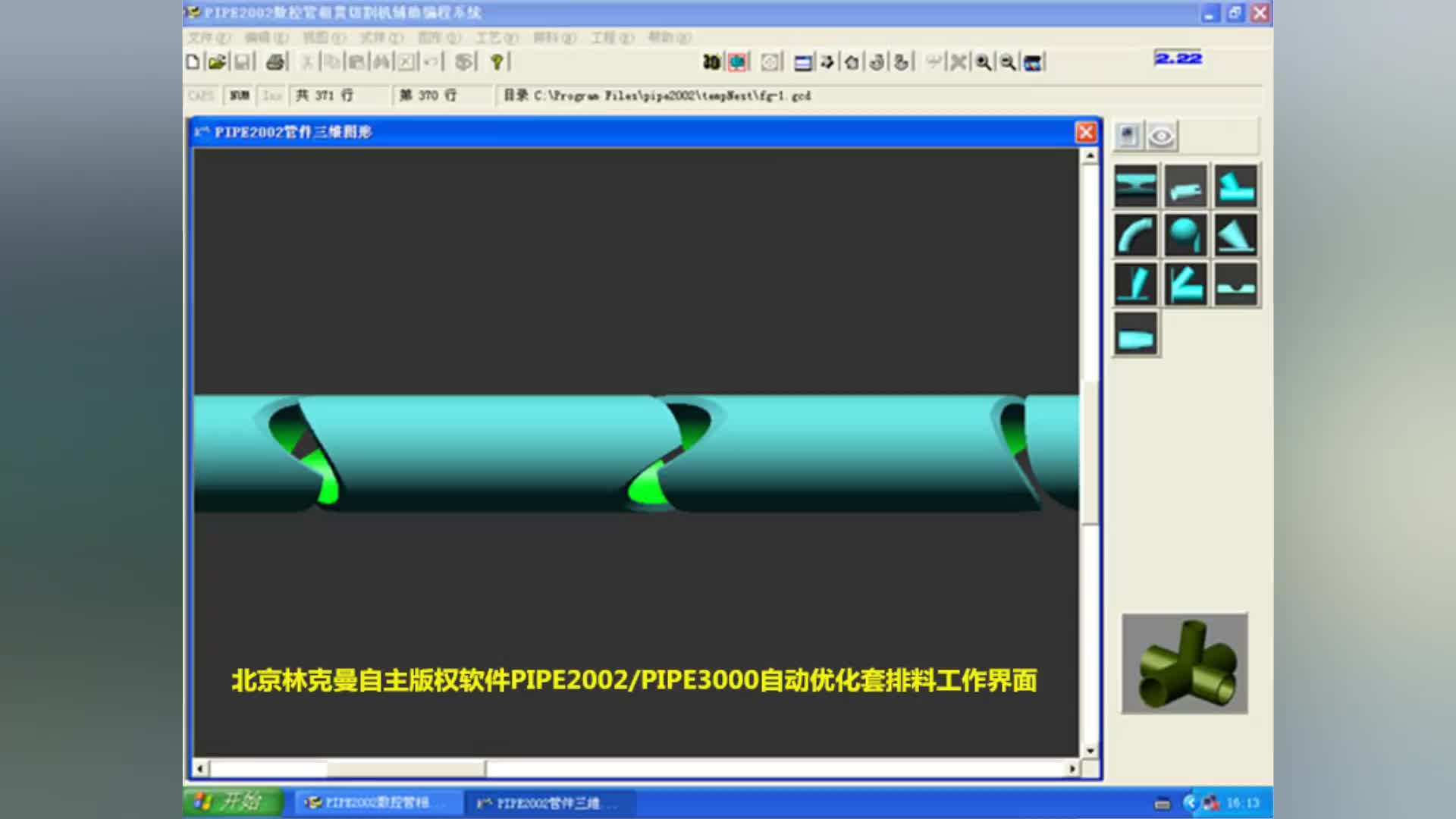
Task: Click the Save diskette toolbar icon
Action: (242, 62)
